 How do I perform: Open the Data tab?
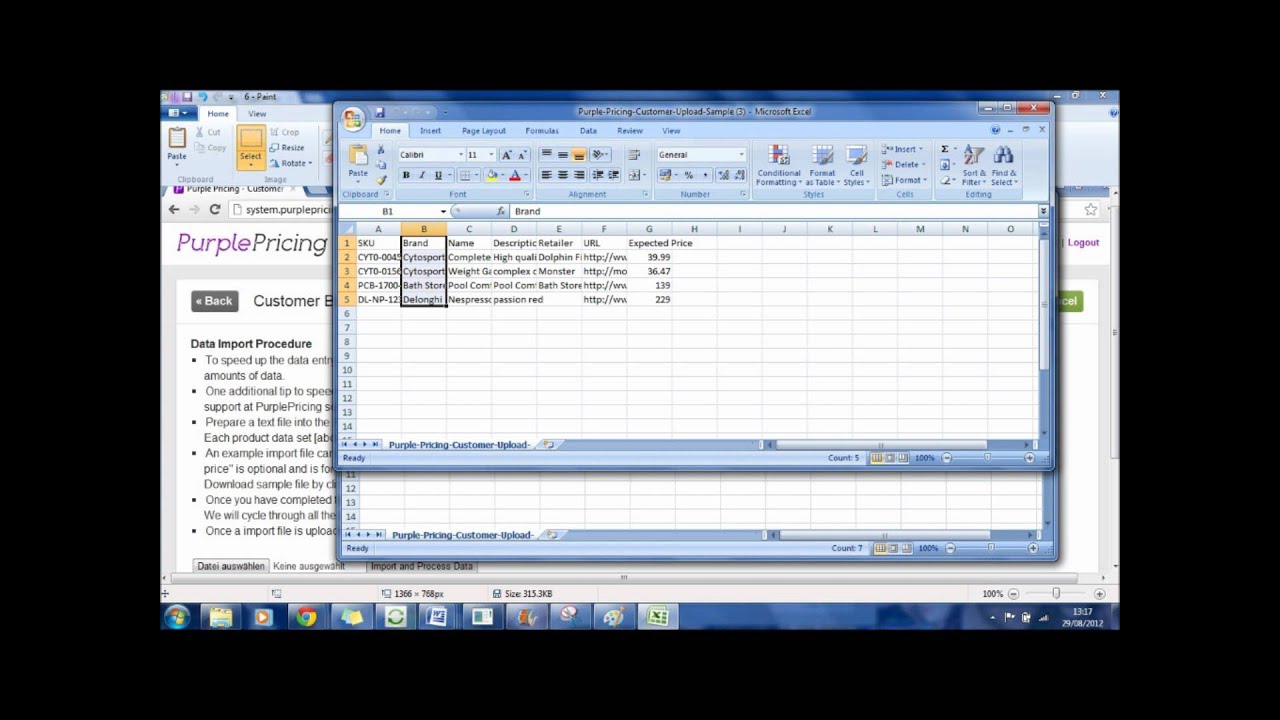click(588, 131)
